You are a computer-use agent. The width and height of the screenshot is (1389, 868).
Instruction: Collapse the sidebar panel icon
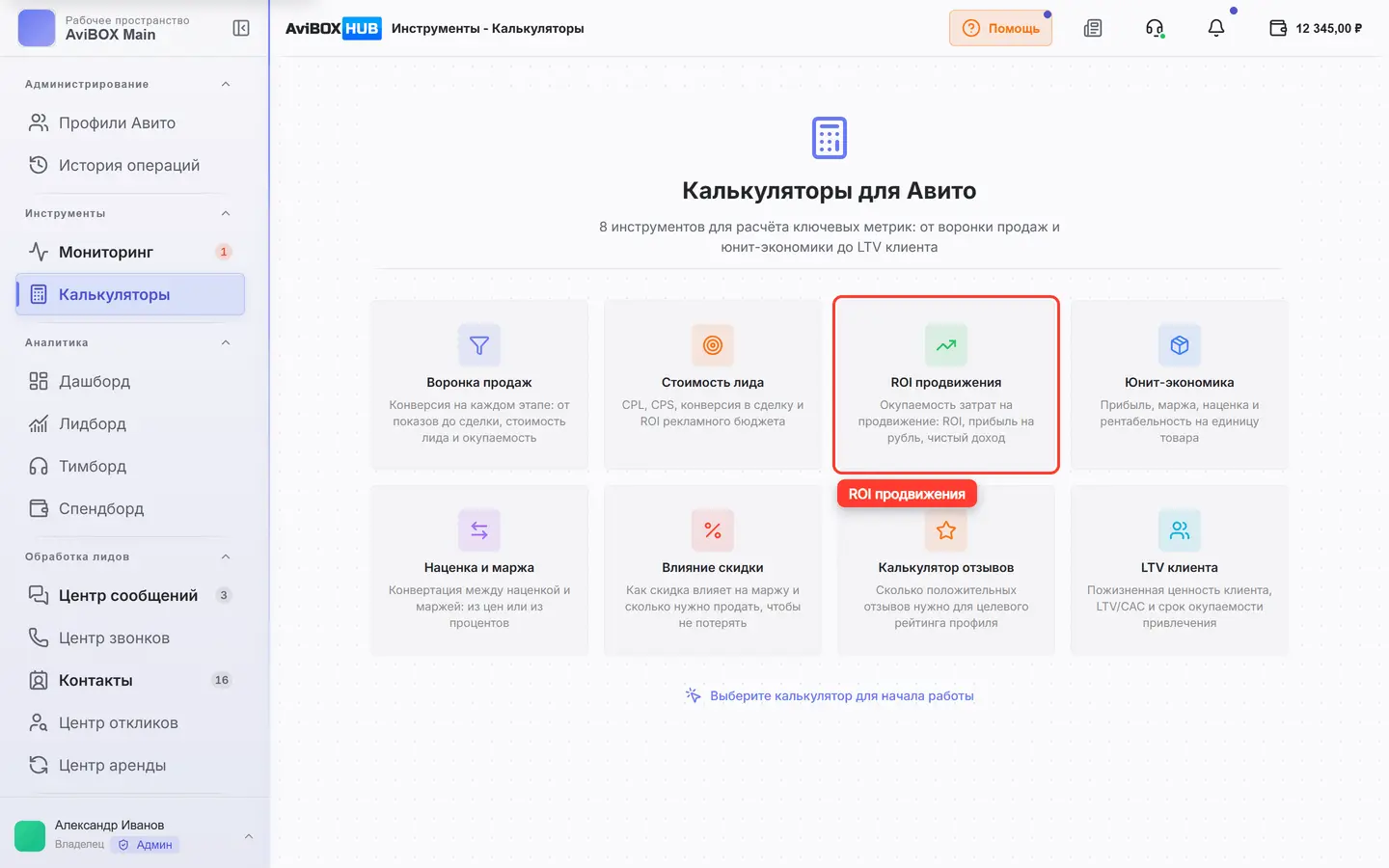point(241,28)
